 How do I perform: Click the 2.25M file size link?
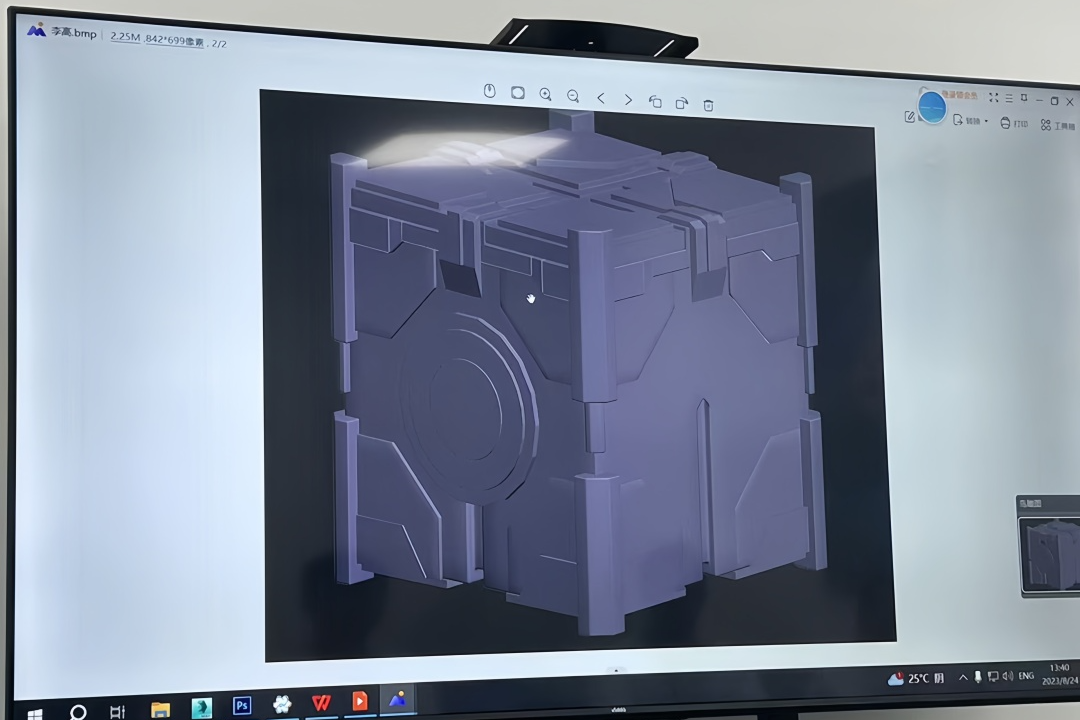[124, 36]
